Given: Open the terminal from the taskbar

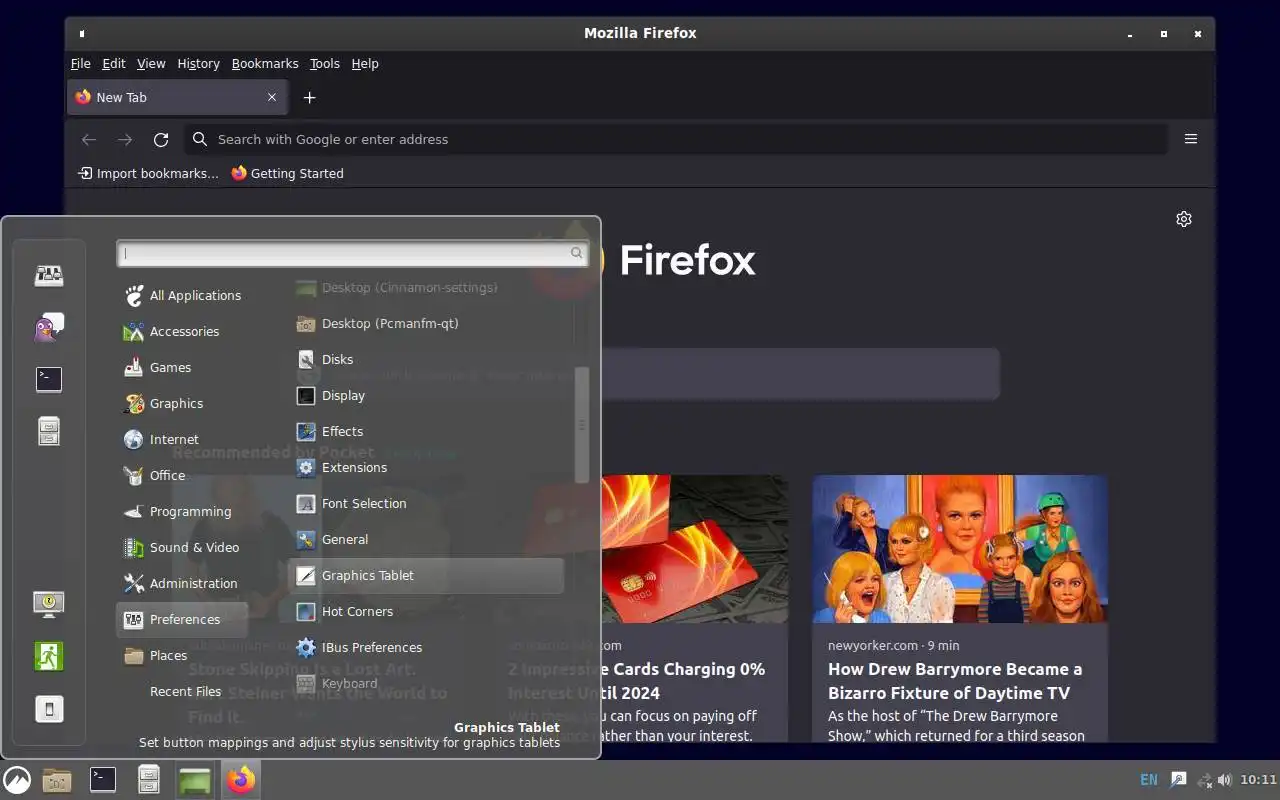Looking at the screenshot, I should pos(103,779).
